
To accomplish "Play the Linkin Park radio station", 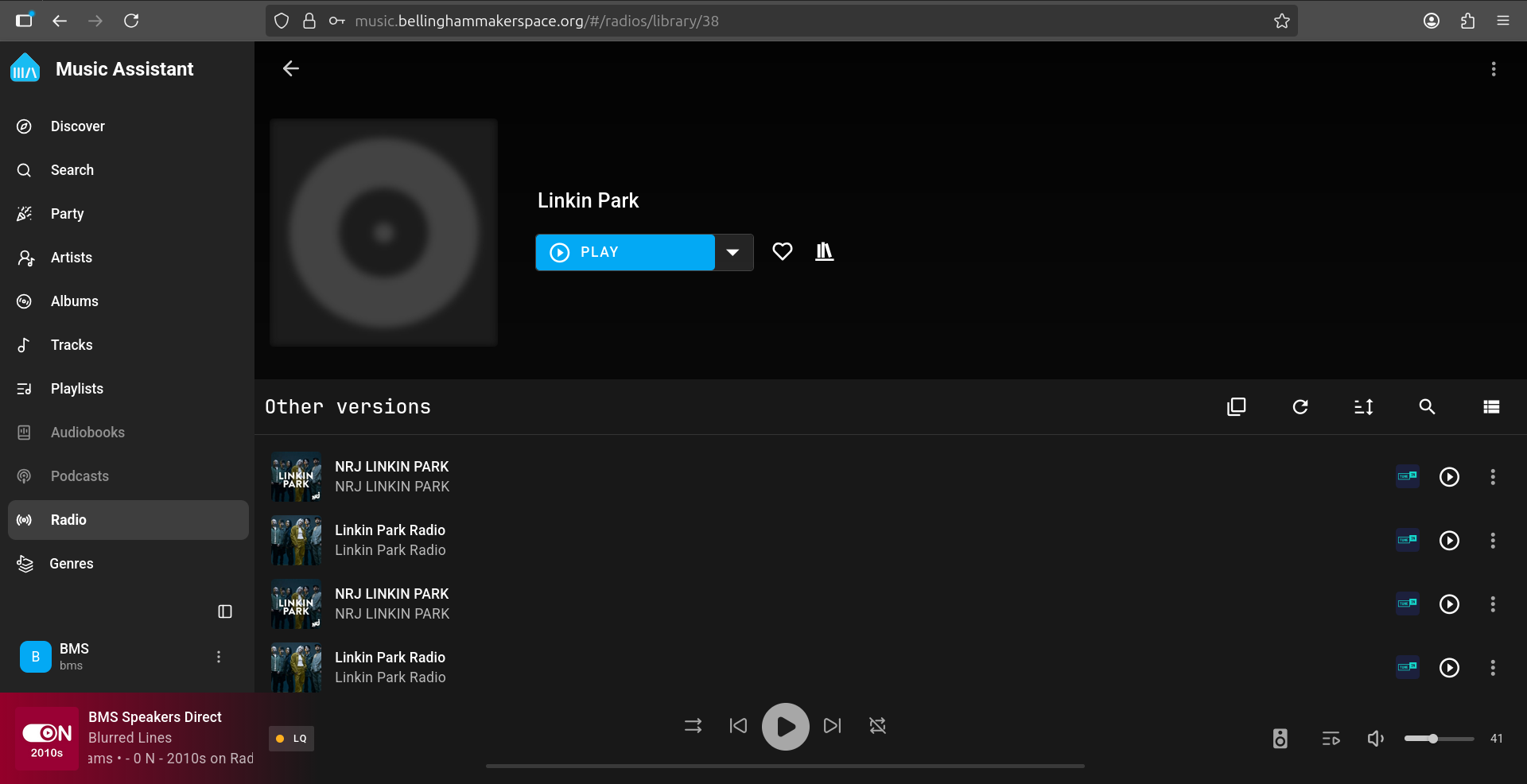I will [x=625, y=252].
